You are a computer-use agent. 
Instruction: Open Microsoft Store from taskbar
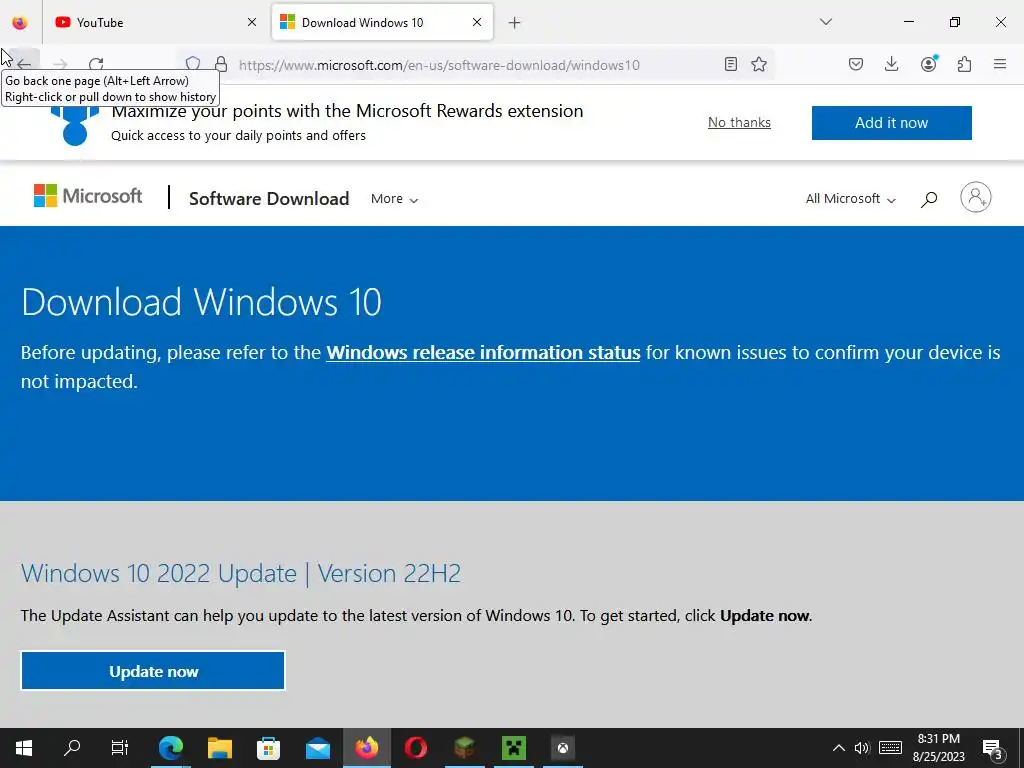(268, 748)
